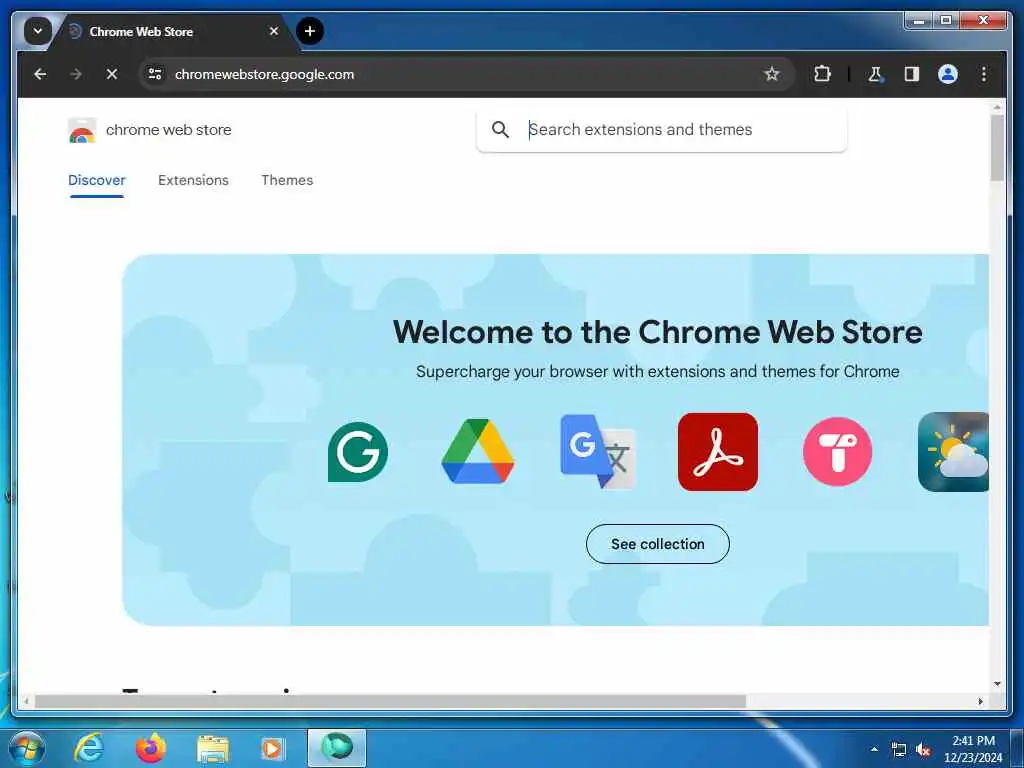Open the Windows Start menu
The height and width of the screenshot is (768, 1024).
pos(27,748)
